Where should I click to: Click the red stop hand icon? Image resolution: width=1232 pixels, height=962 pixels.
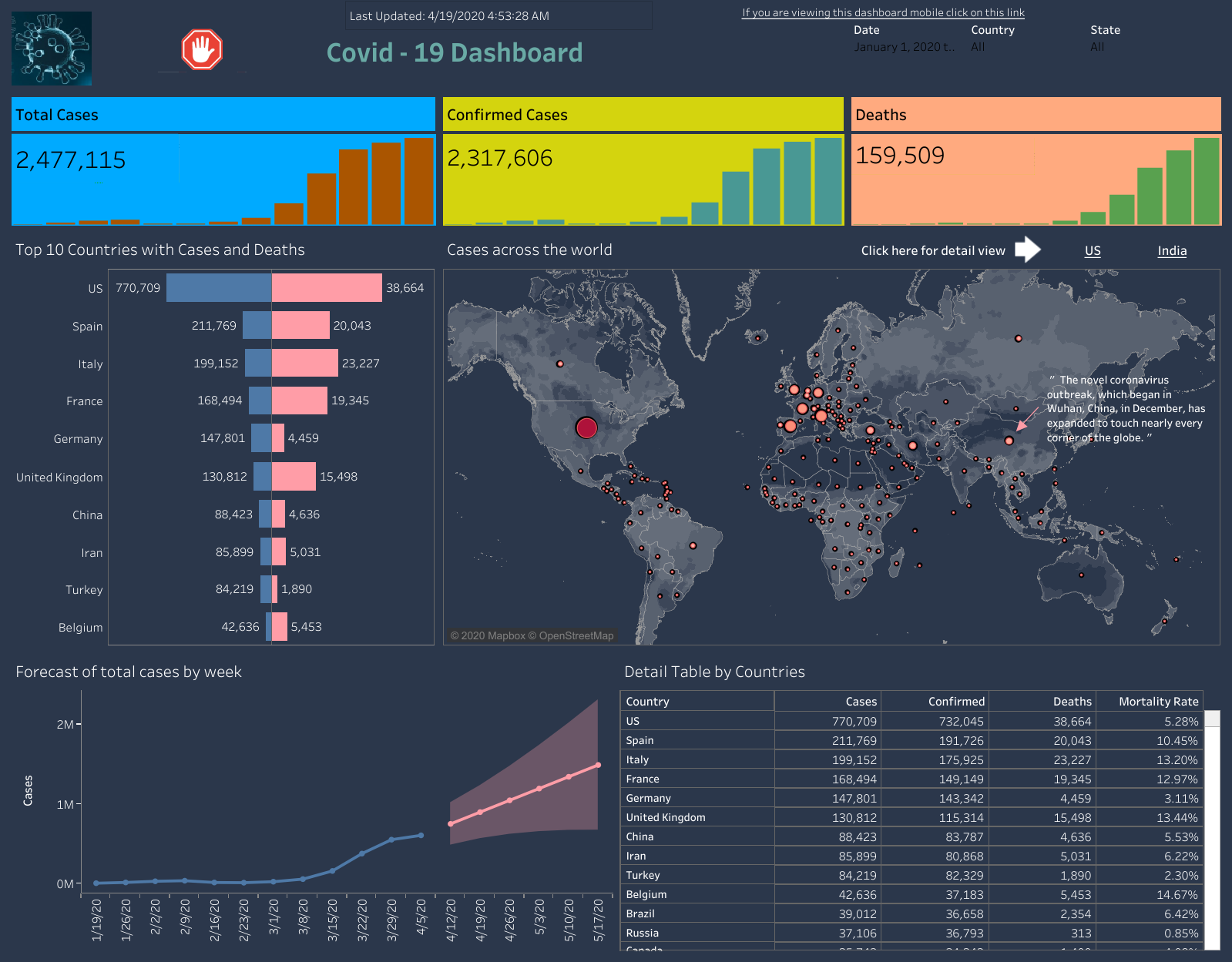point(202,50)
